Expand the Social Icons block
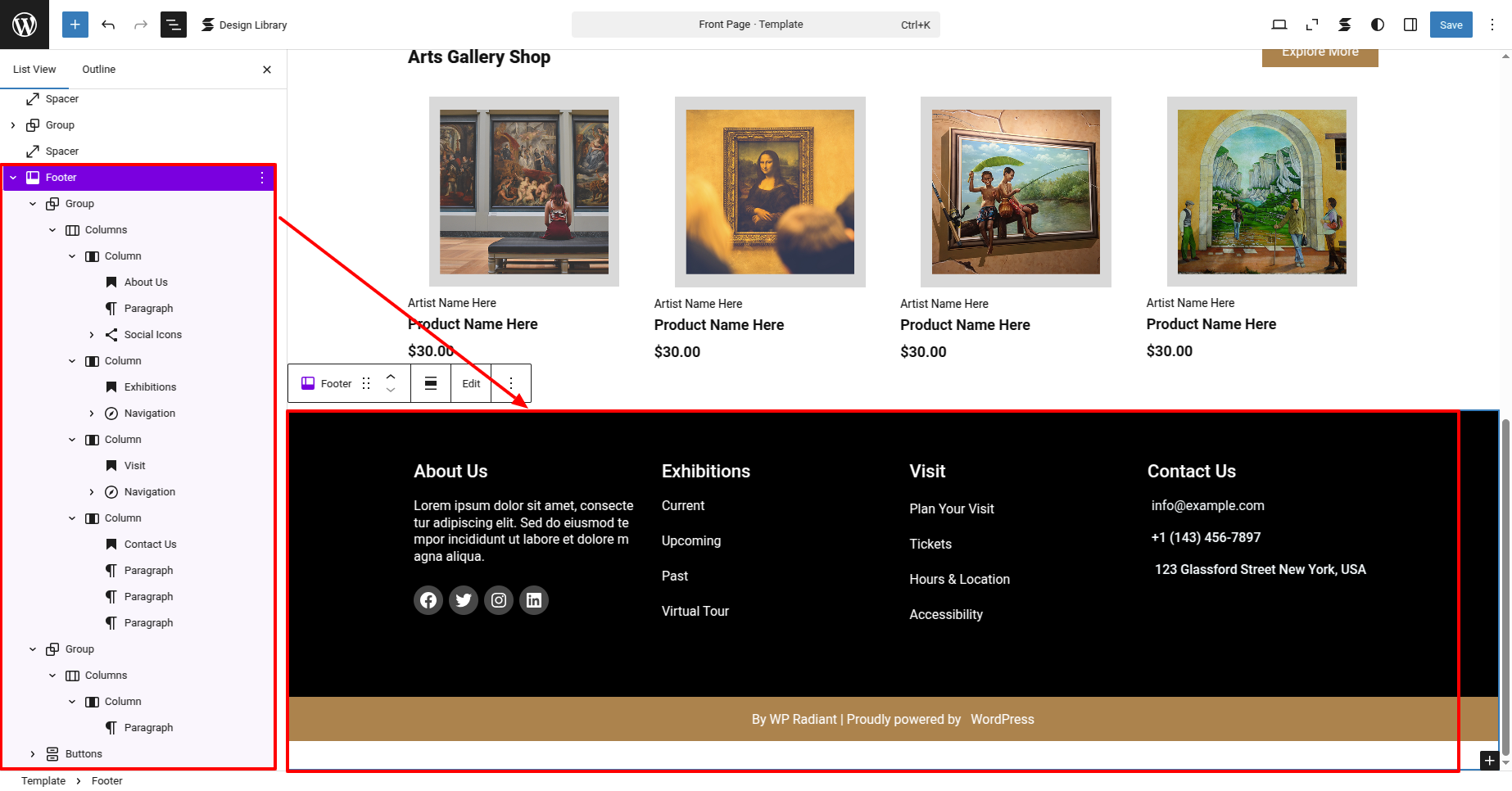 (92, 335)
